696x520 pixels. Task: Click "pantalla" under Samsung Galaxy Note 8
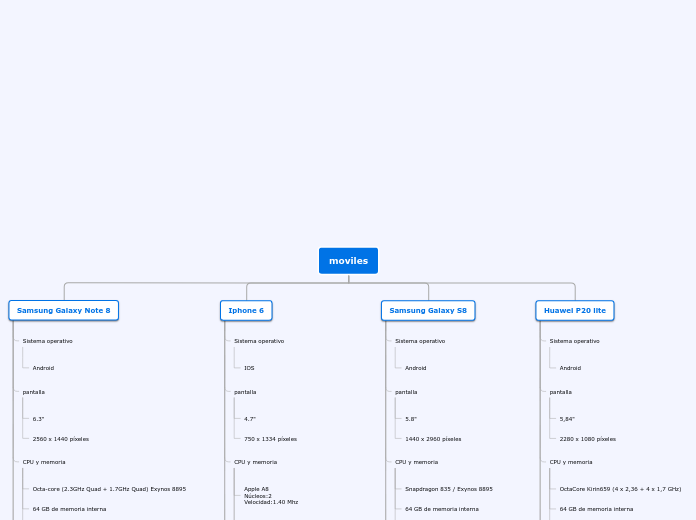tap(34, 392)
